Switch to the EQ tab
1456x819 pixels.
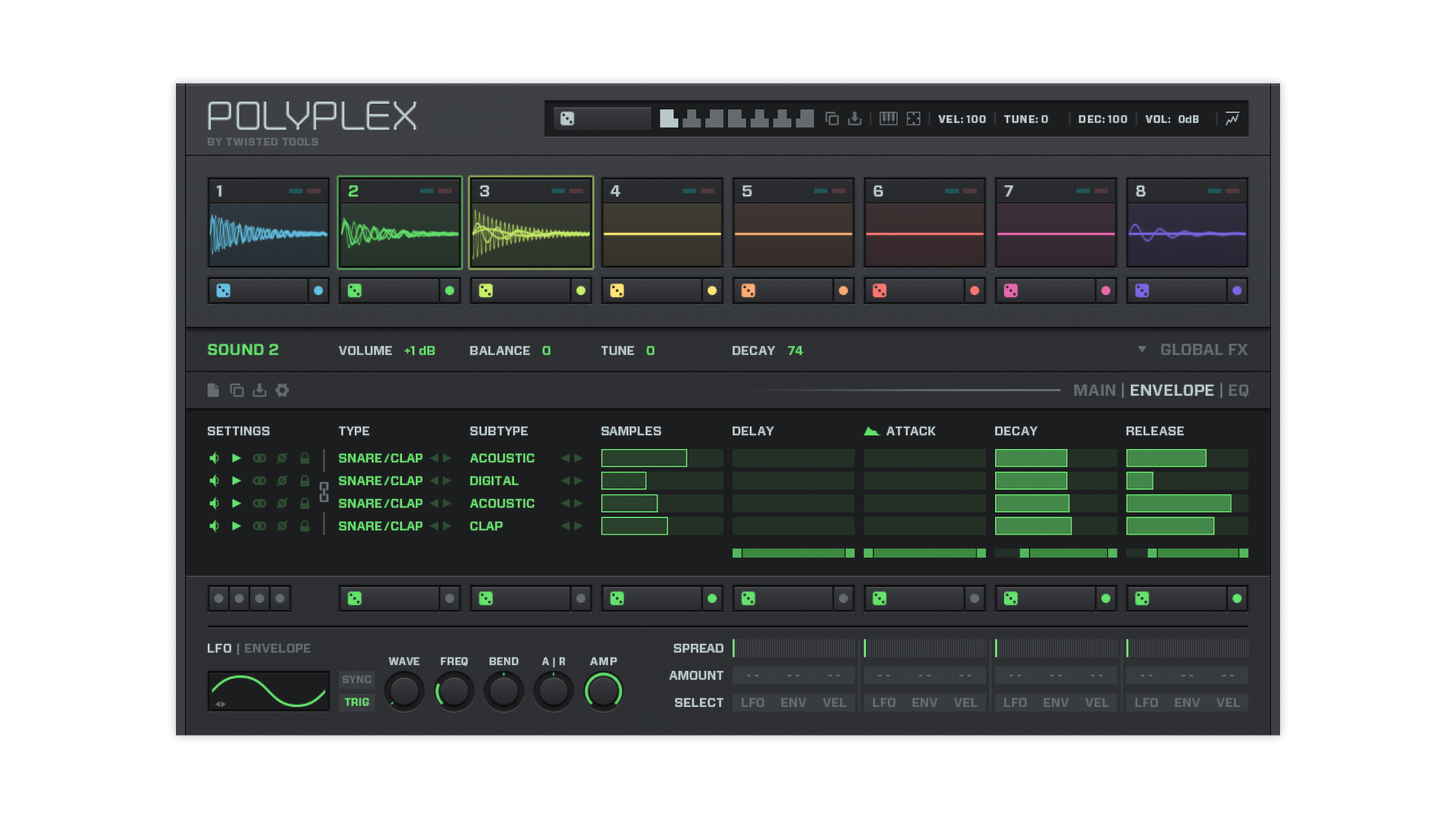click(x=1238, y=390)
